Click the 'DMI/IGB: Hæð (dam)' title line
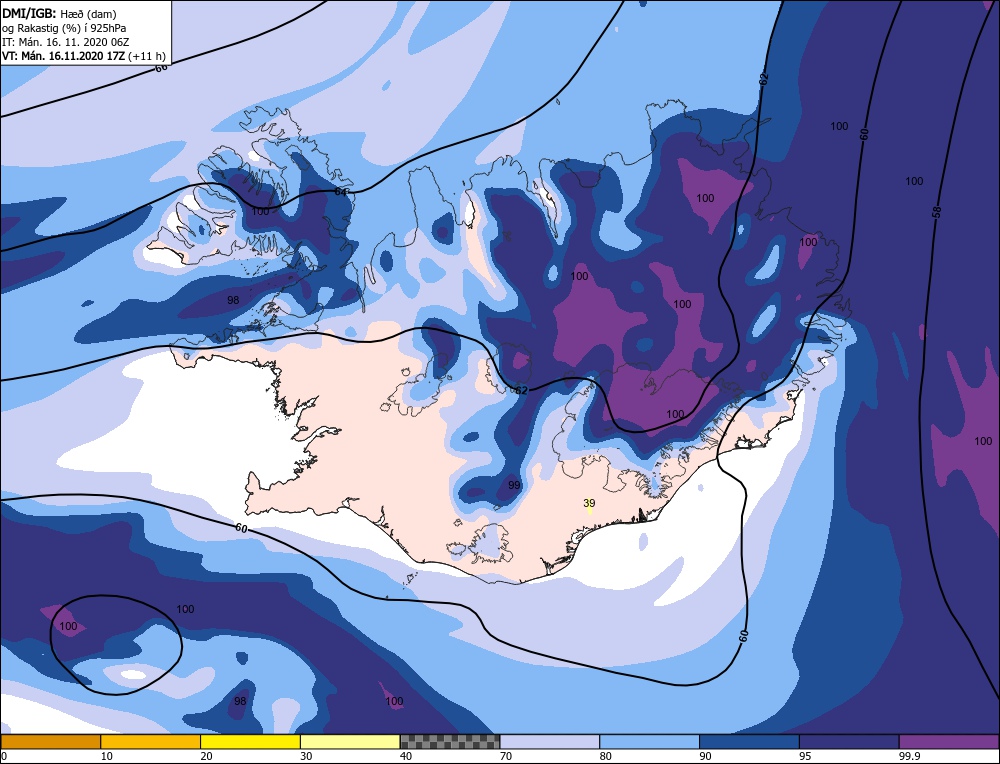Viewport: 1000px width, 764px height. (x=59, y=13)
